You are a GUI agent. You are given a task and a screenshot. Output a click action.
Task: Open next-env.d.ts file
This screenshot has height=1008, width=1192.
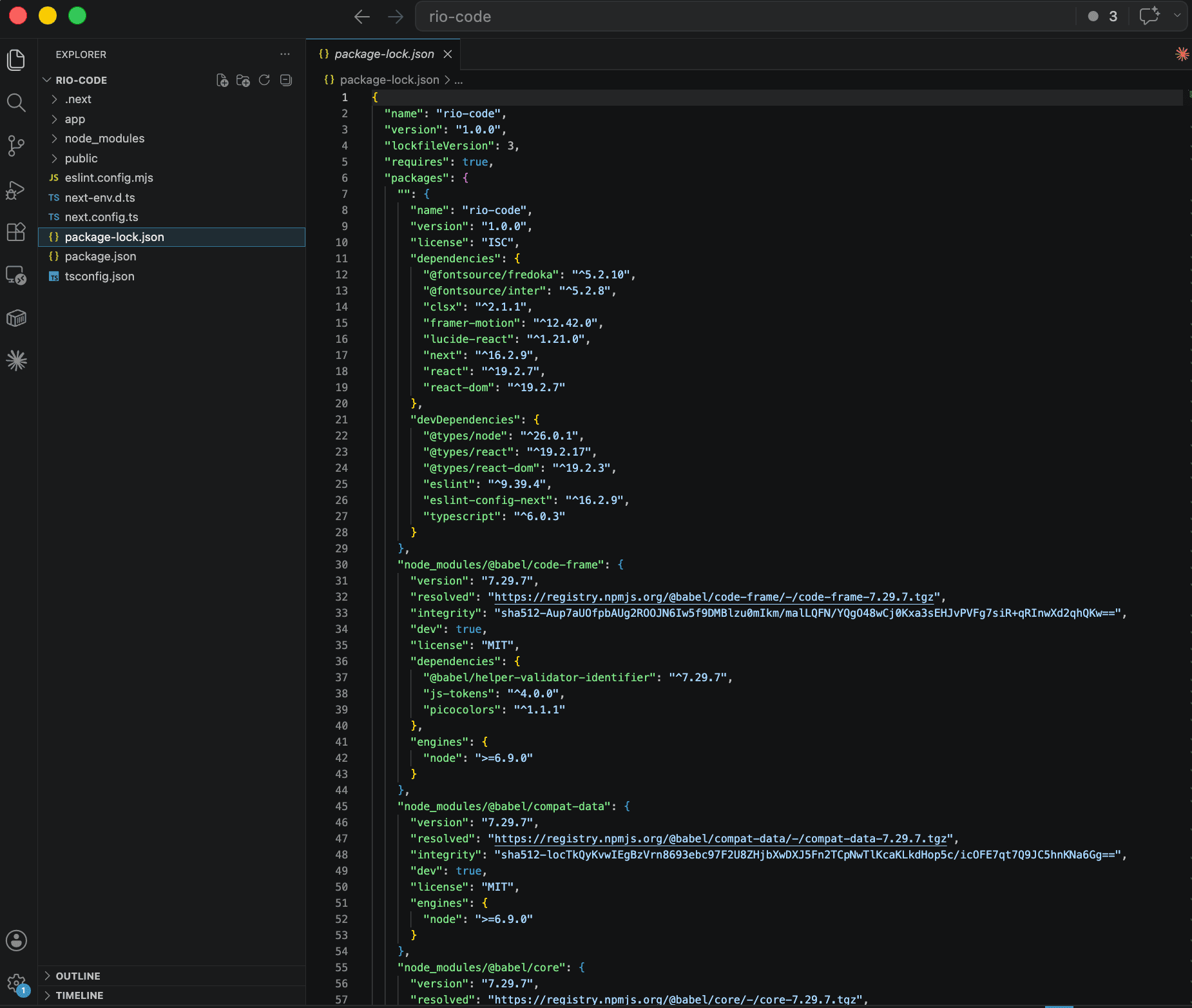click(x=171, y=198)
